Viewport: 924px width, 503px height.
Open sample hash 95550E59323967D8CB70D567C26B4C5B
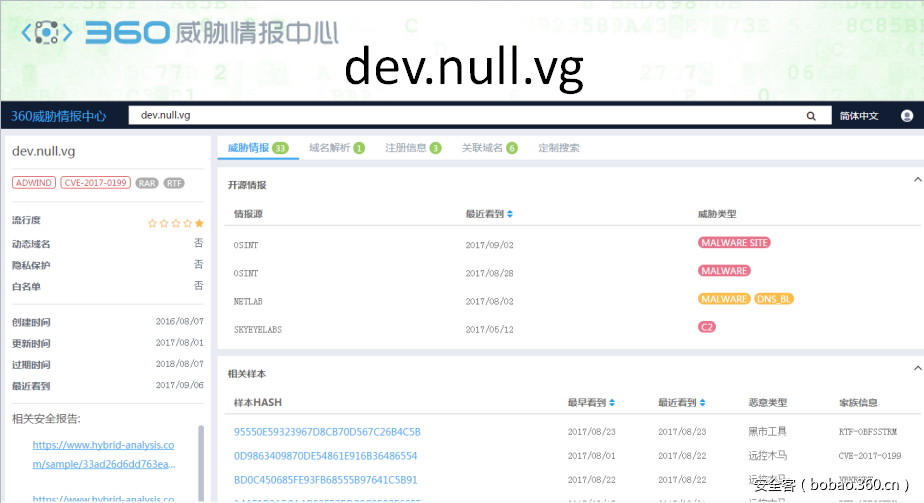pos(327,432)
